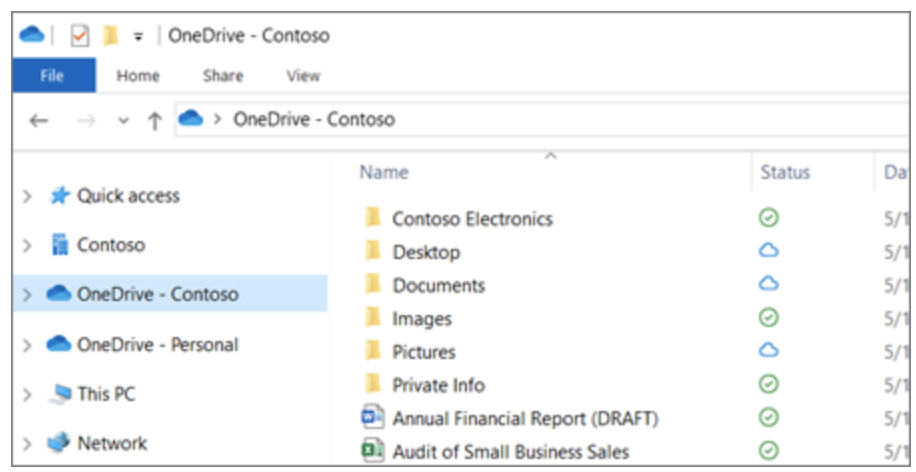Click the synced status icon for Images
The width and height of the screenshot is (916, 472).
tap(768, 318)
